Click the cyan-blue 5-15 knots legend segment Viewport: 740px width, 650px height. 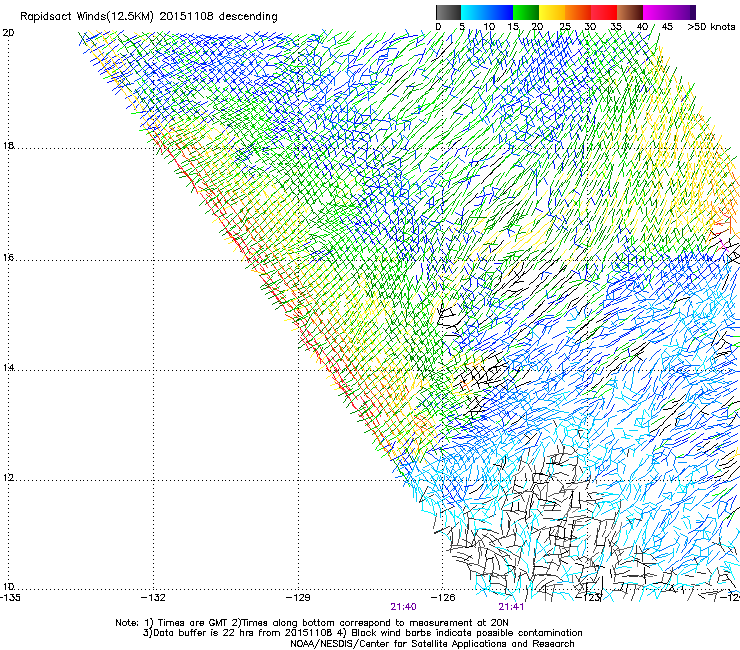487,12
